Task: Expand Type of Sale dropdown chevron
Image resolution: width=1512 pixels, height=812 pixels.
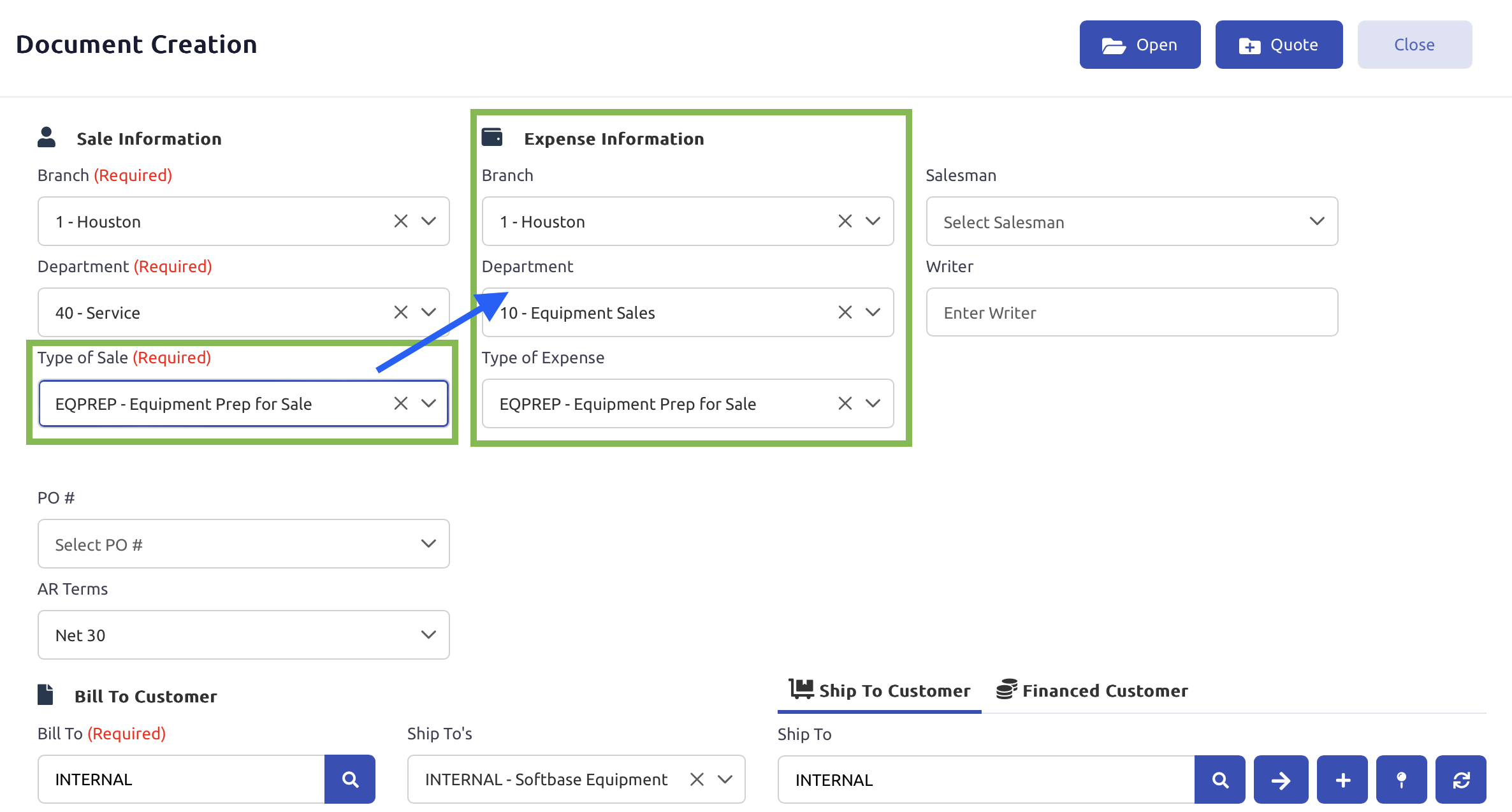Action: pyautogui.click(x=428, y=403)
